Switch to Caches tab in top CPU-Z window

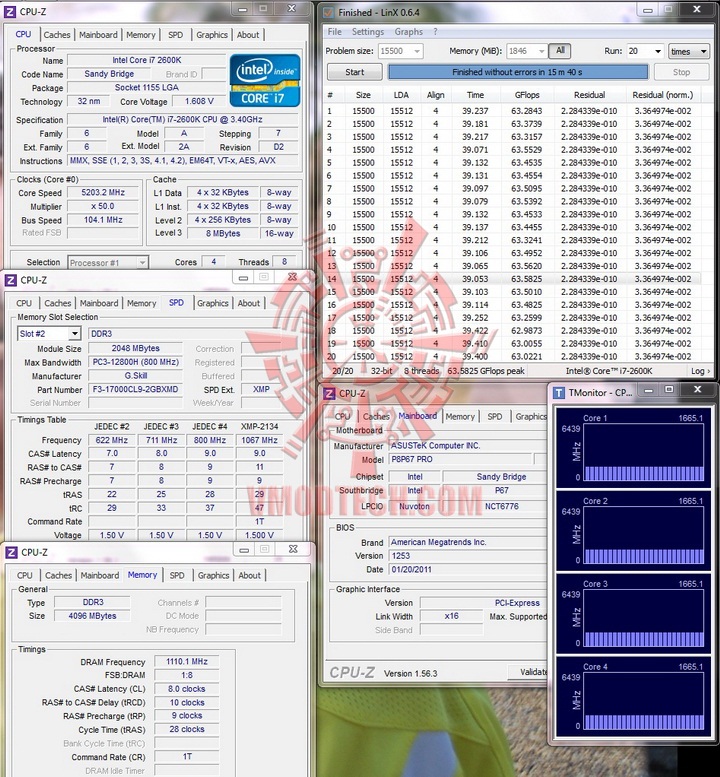click(57, 35)
